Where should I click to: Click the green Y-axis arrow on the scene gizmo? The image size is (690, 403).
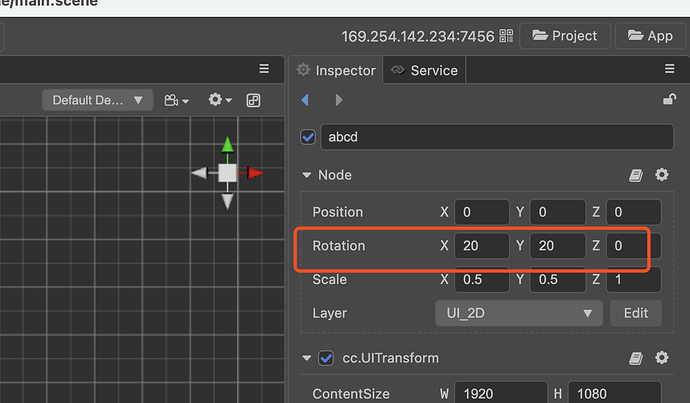coord(228,146)
